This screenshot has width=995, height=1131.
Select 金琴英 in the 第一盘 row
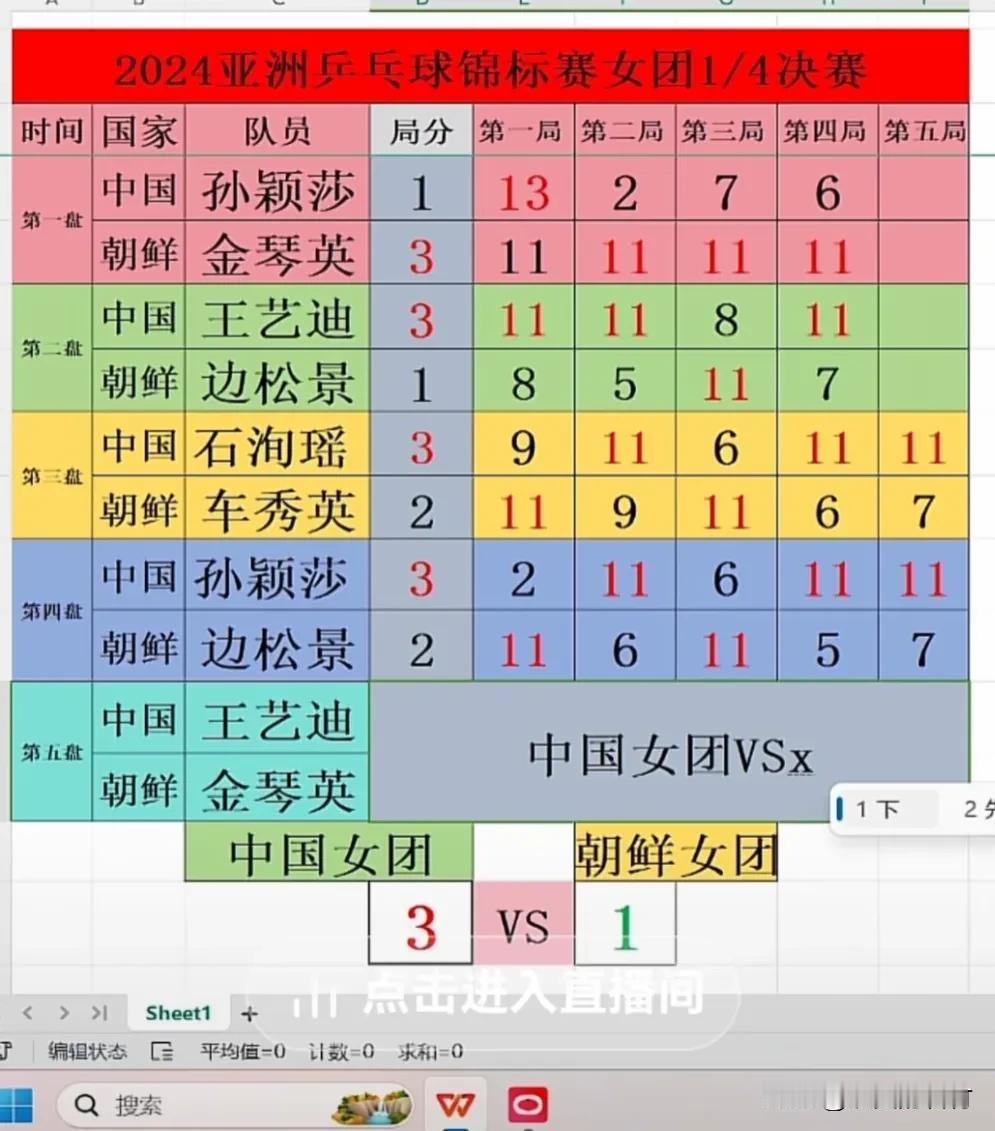click(x=277, y=254)
